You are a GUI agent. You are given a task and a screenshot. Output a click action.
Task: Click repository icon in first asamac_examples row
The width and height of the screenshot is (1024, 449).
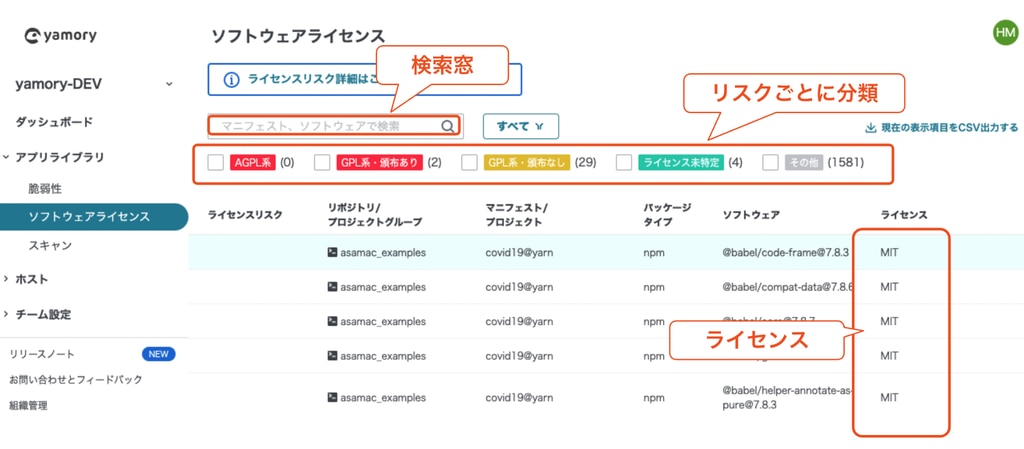[x=332, y=253]
